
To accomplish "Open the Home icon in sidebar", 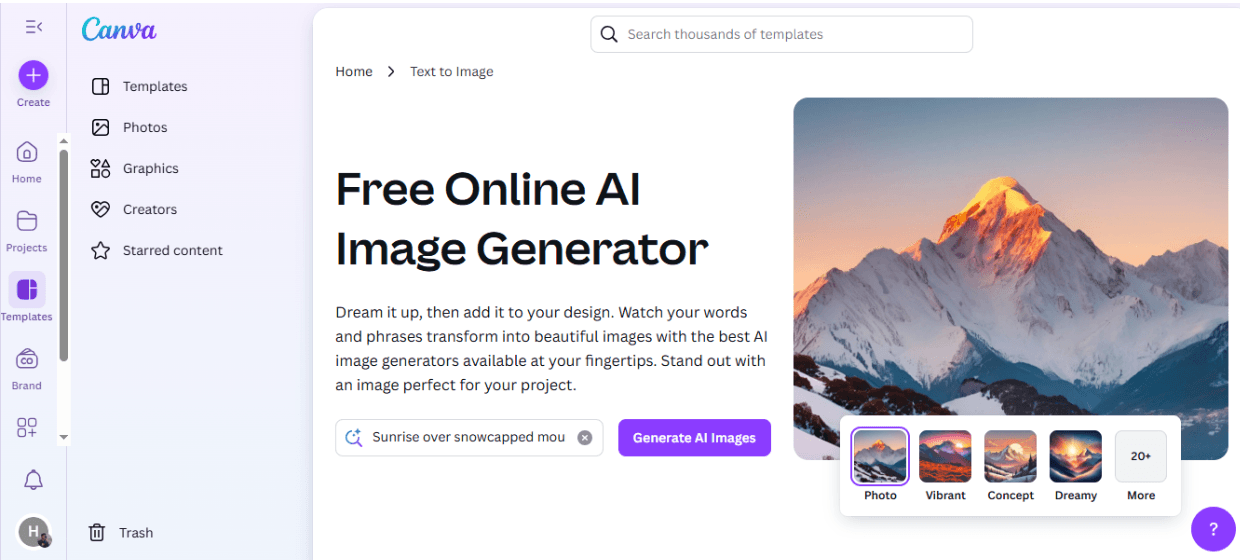I will tap(27, 152).
